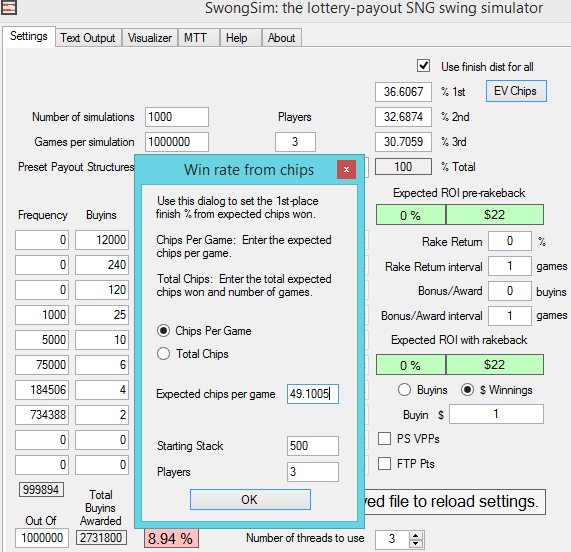The image size is (571, 552).
Task: Edit the % 3rd finish field
Action: pyautogui.click(x=403, y=142)
